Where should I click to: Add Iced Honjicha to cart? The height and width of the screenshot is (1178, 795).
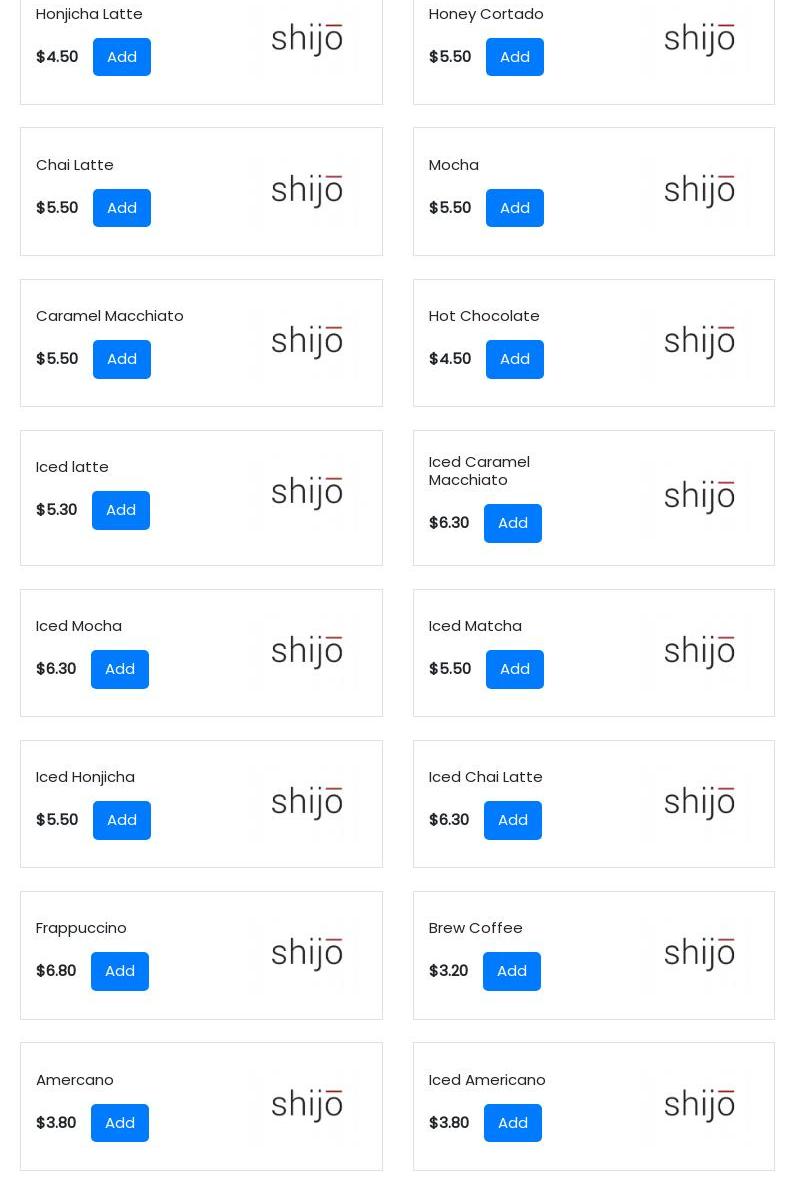tap(122, 820)
